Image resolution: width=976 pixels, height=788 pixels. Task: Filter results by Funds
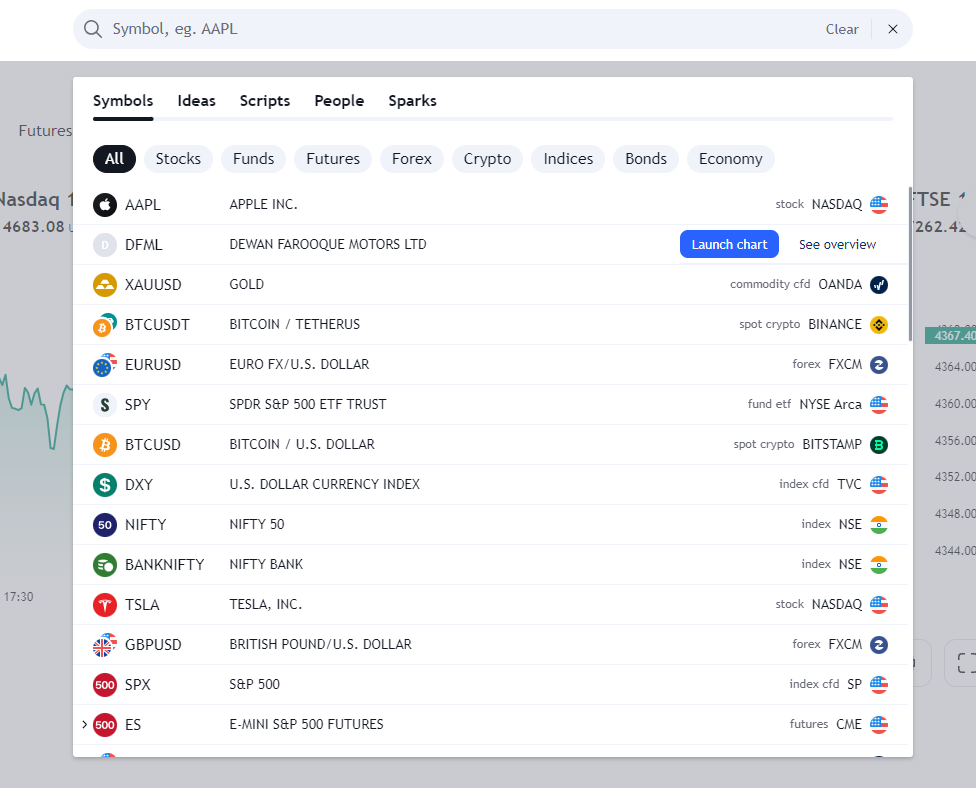point(253,159)
